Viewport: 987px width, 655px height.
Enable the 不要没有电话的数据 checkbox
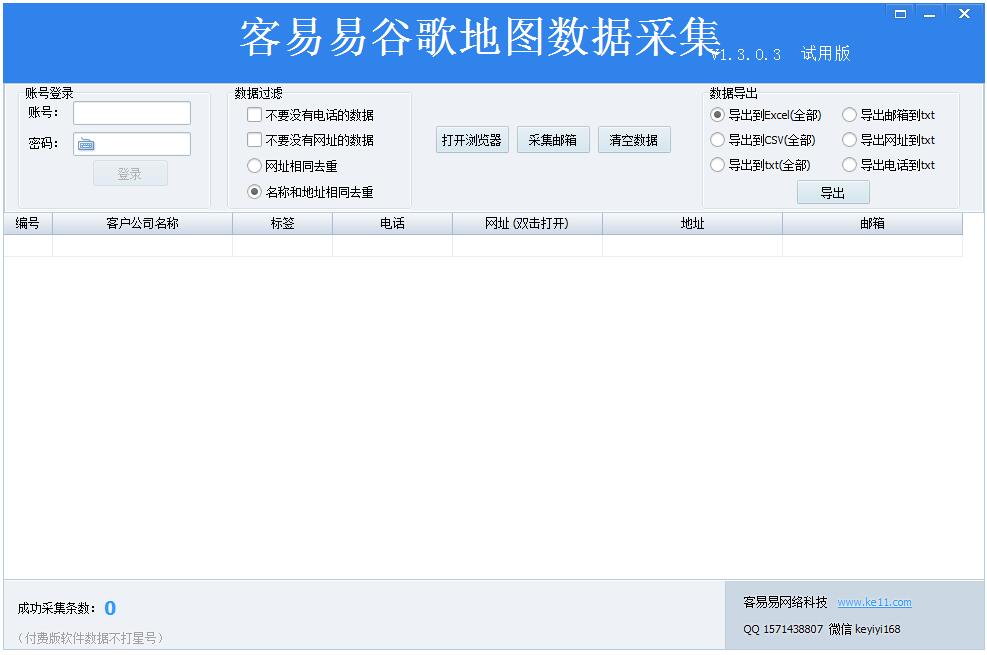click(x=254, y=115)
